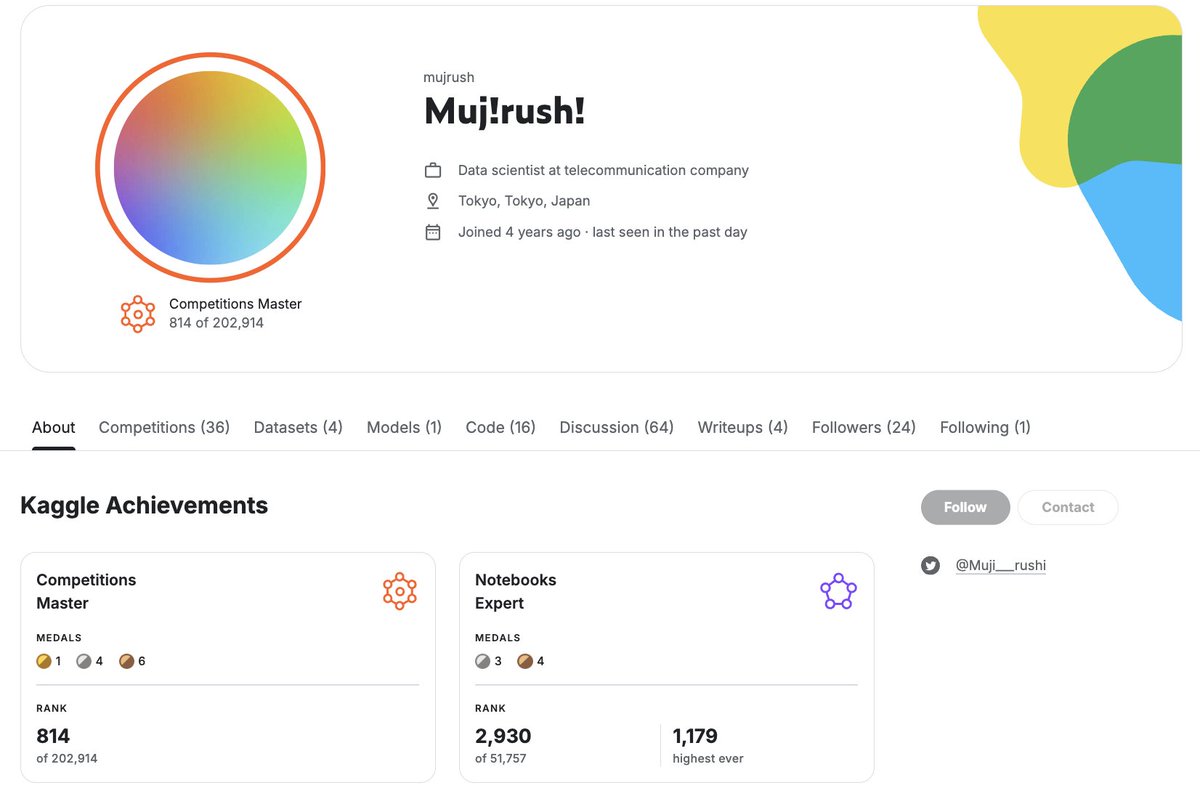
Task: Click the Joined 4 years ago text
Action: (x=519, y=232)
